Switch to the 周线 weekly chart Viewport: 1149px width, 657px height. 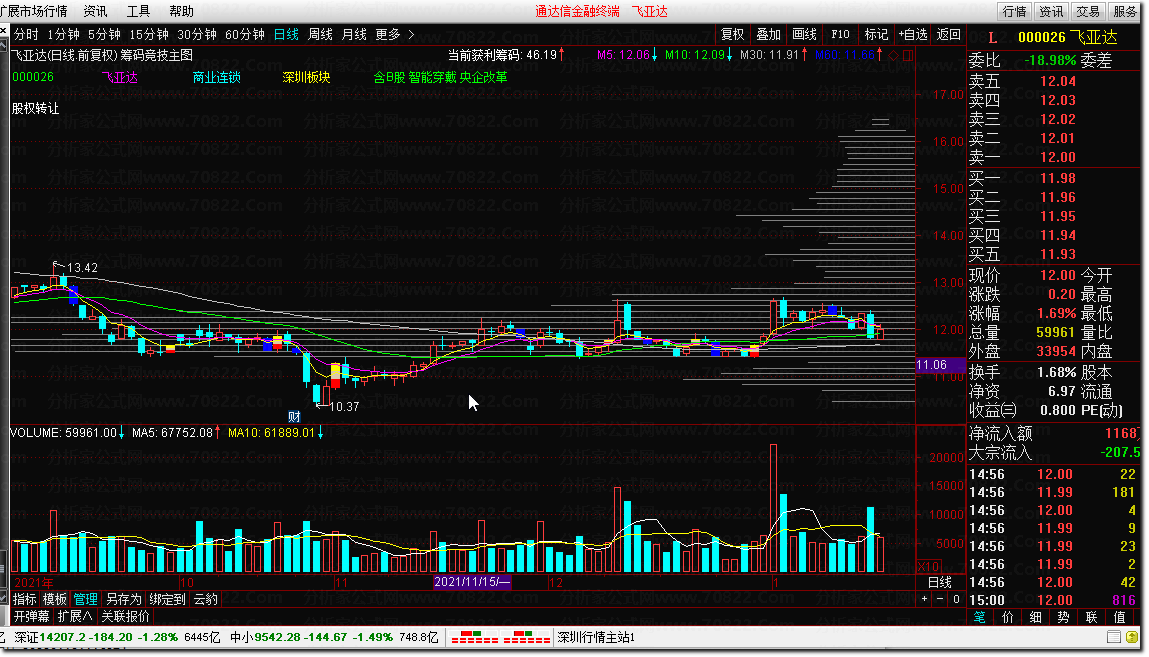(320, 34)
